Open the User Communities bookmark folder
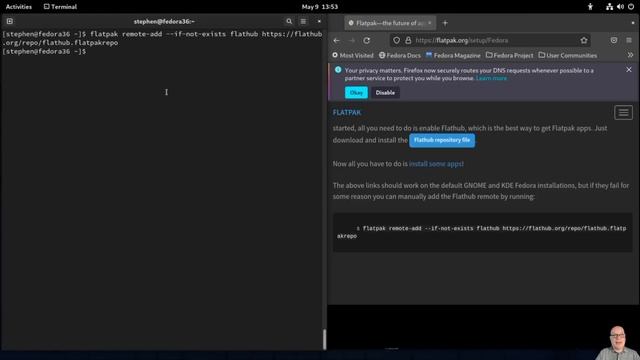This screenshot has width=640, height=360. [568, 56]
